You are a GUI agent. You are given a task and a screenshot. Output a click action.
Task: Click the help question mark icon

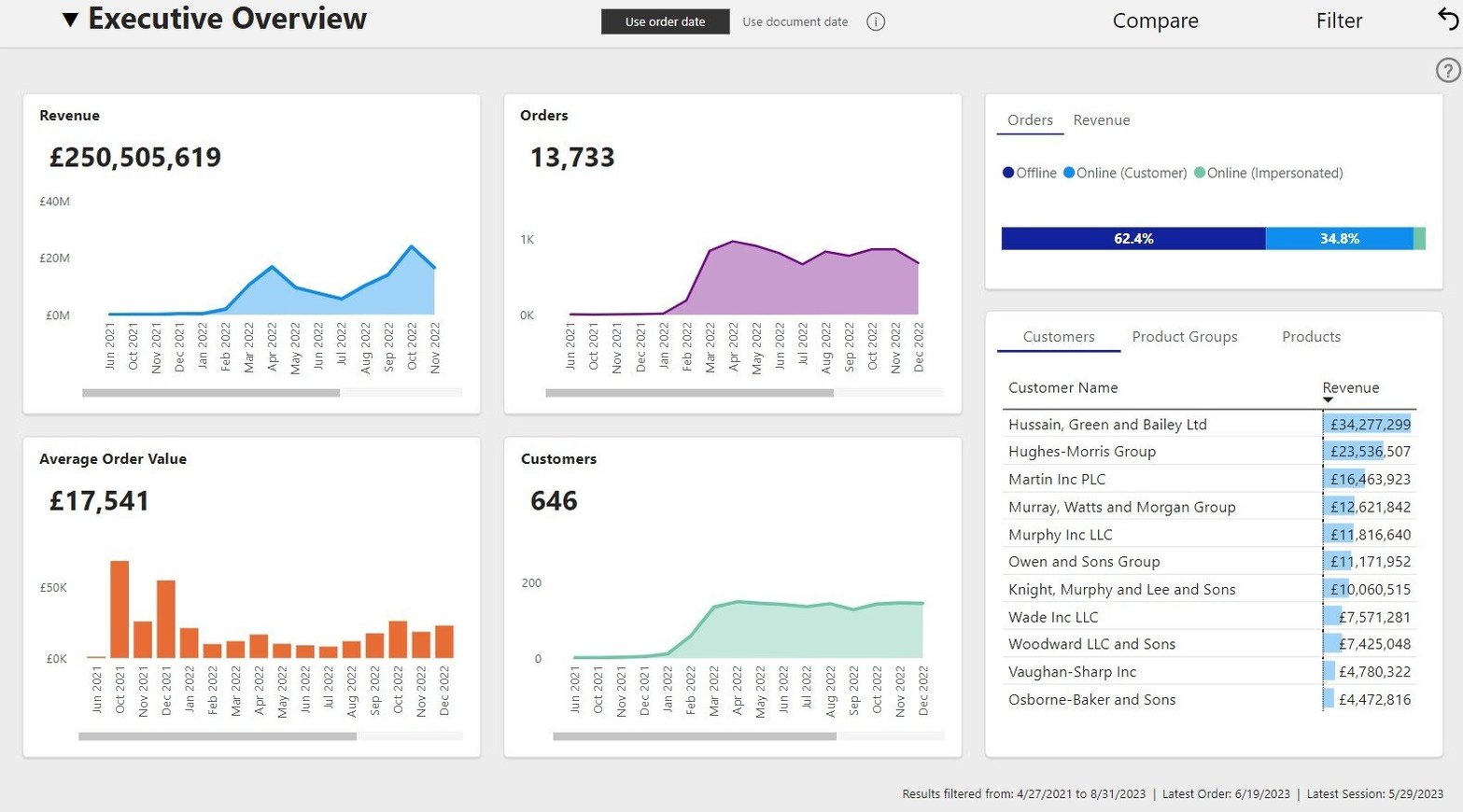tap(1446, 70)
